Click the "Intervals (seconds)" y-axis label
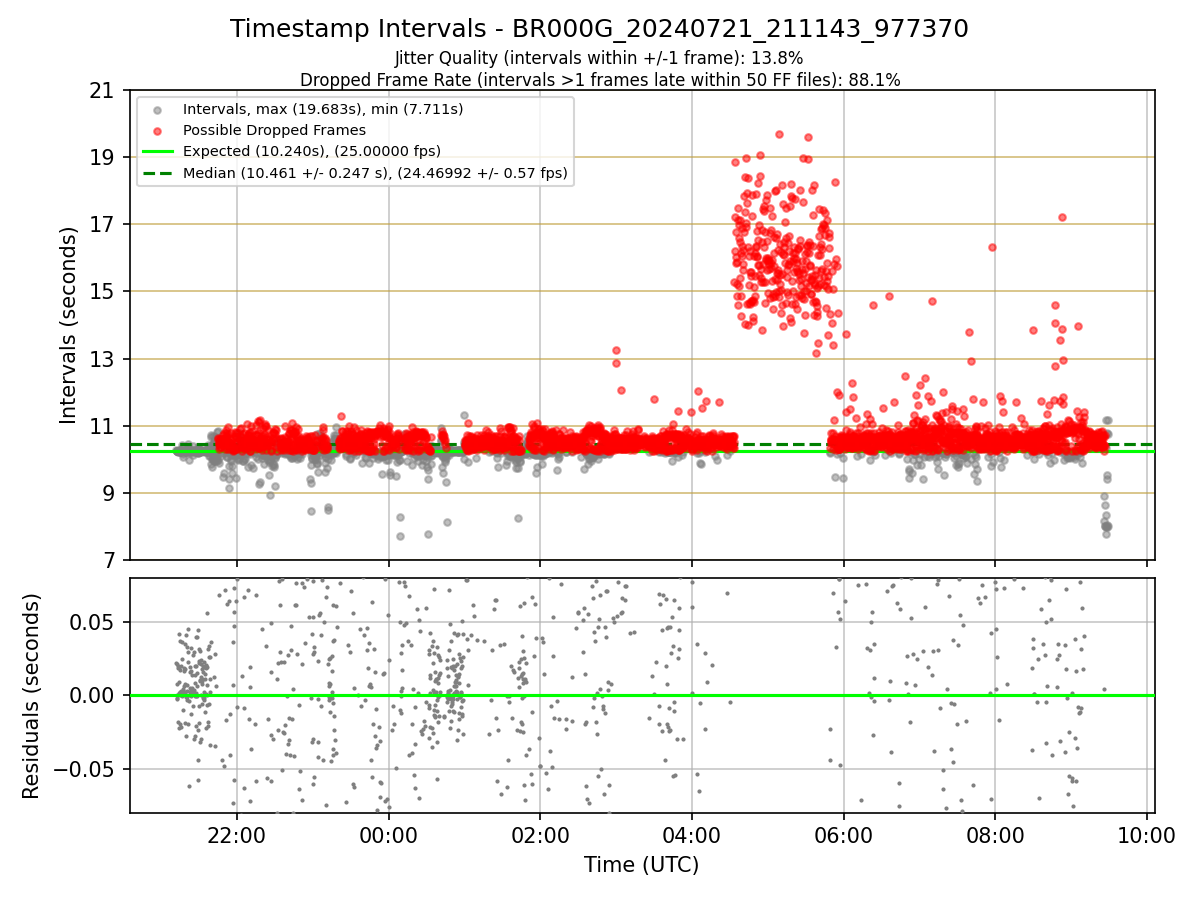This screenshot has width=1200, height=900. (x=68, y=325)
